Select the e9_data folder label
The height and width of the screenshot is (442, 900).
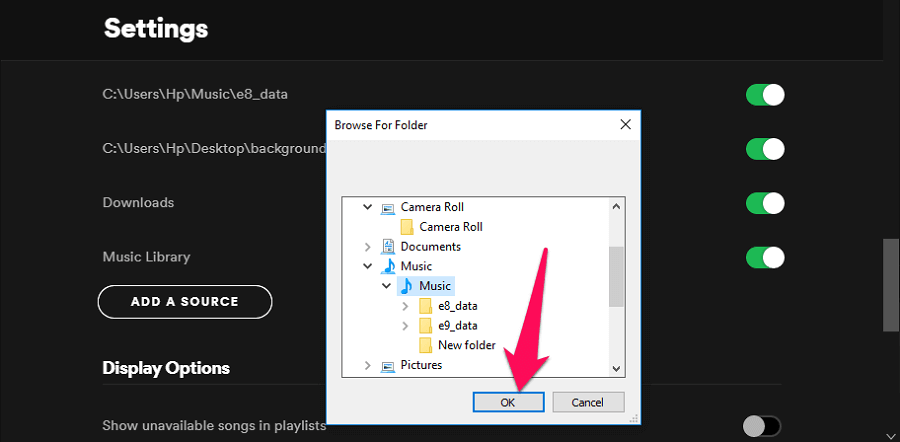[x=457, y=325]
